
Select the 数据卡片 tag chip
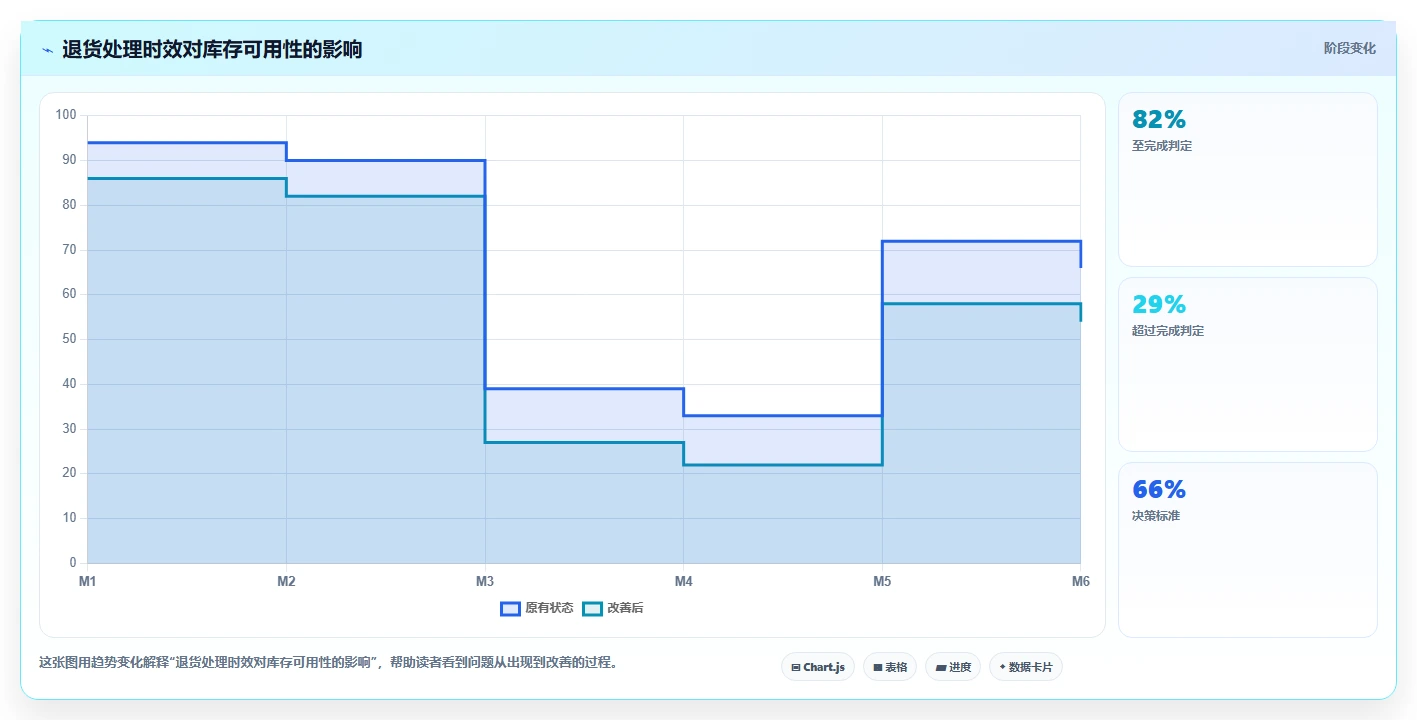click(1026, 667)
